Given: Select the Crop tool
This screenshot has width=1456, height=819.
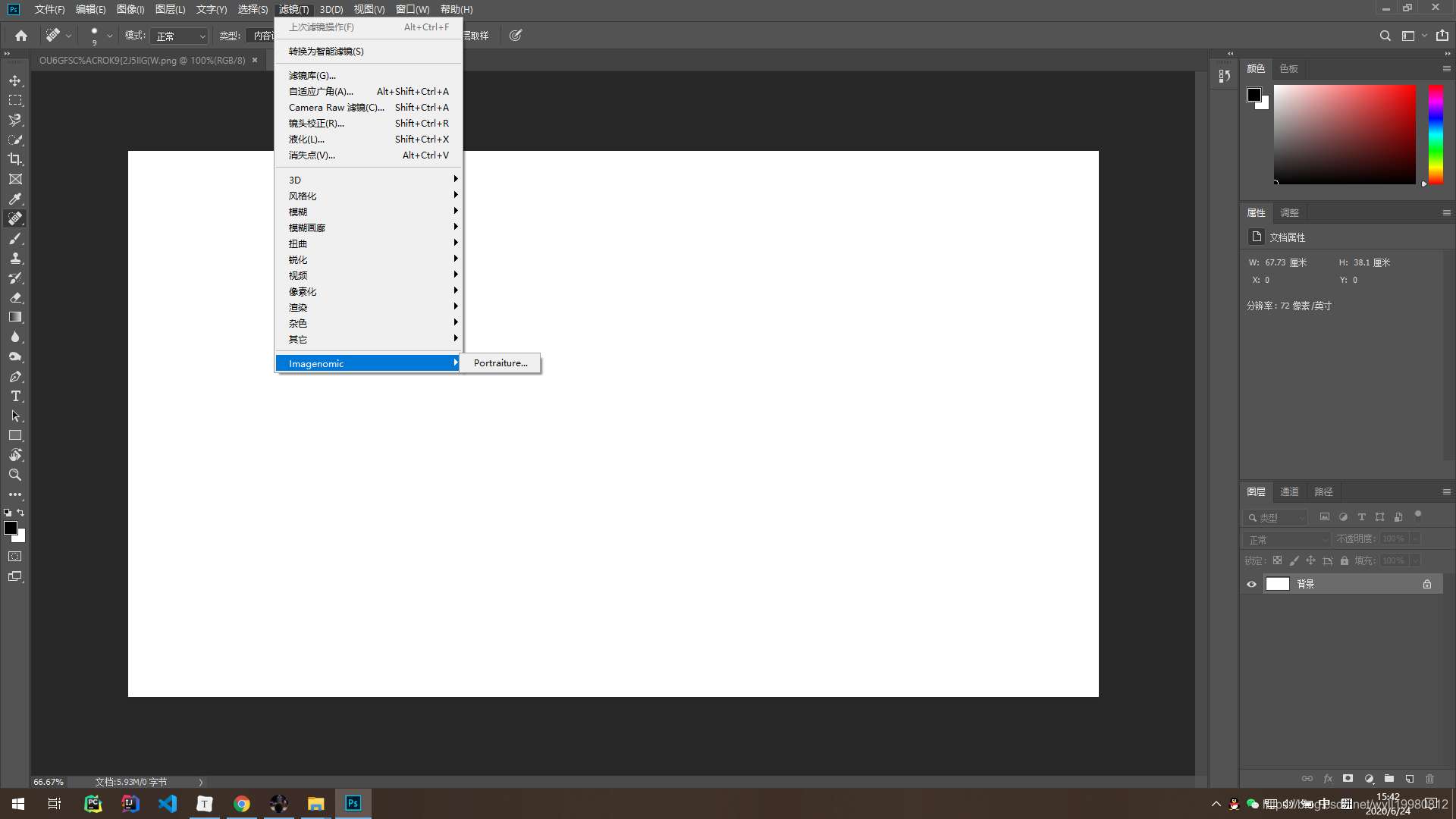Looking at the screenshot, I should 15,159.
